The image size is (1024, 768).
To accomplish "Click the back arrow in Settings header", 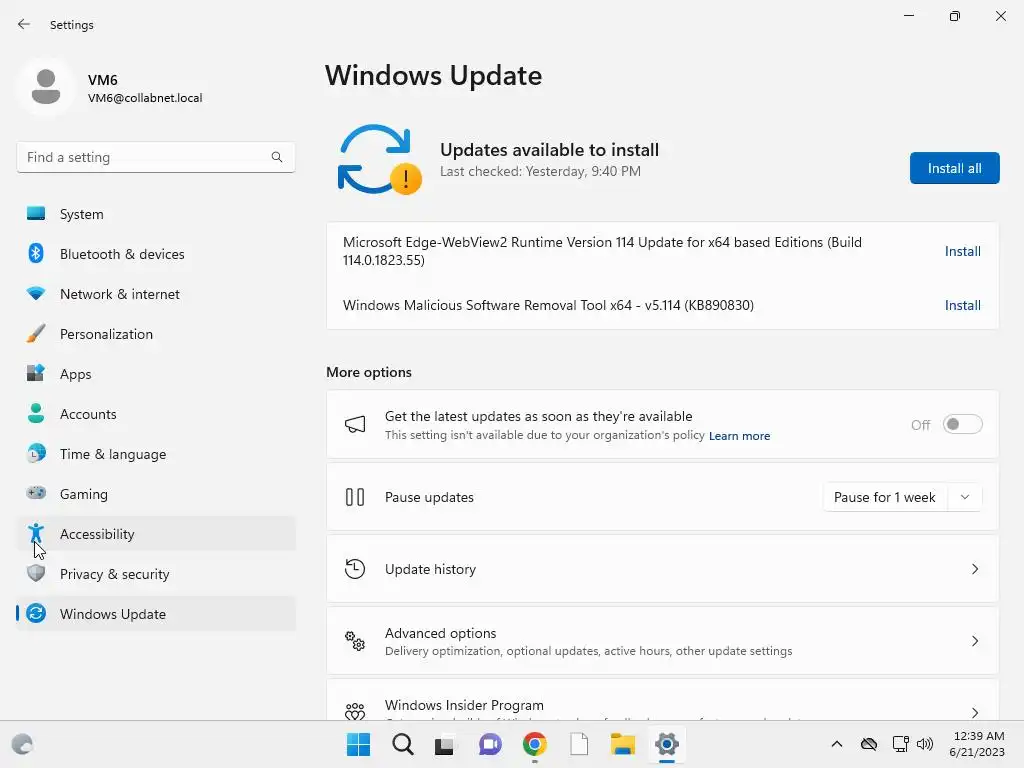I will point(24,24).
